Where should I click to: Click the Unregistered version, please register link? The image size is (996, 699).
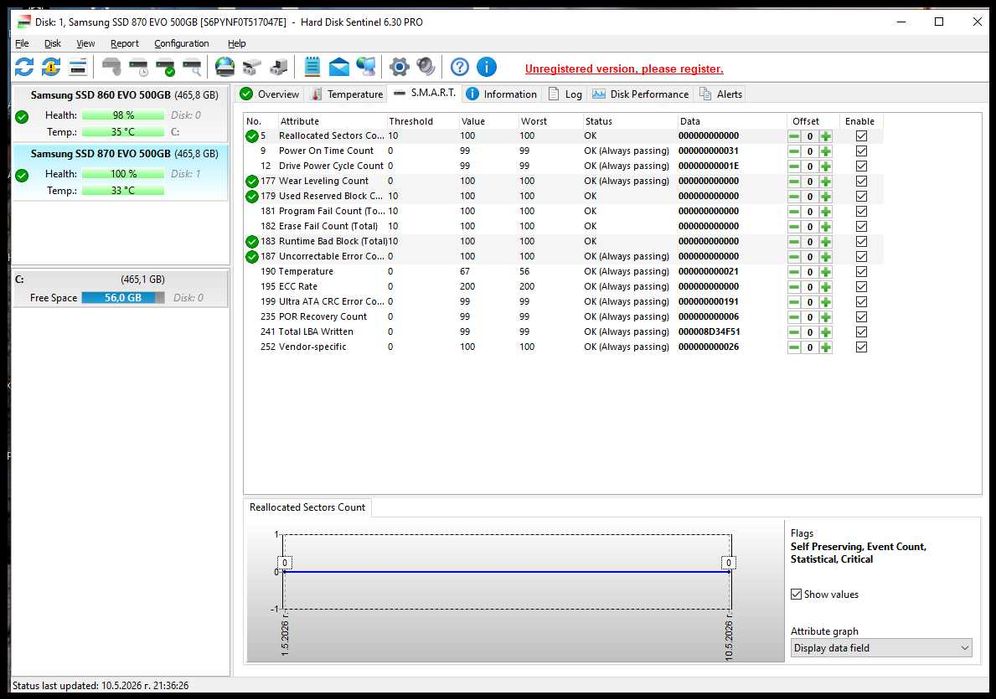(624, 69)
